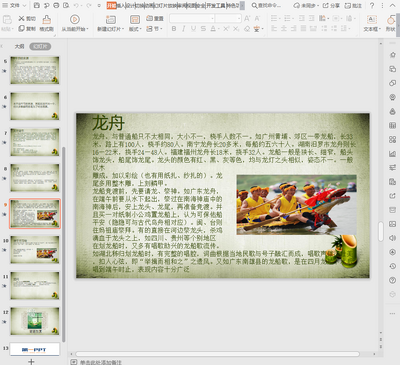Click the font color A button
Viewport: 400px width, 365px height.
point(214,29)
